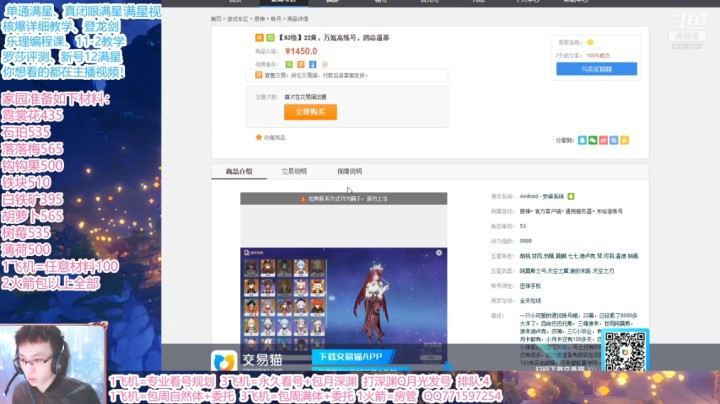Go to the 原神 breadcrumb link
The width and height of the screenshot is (720, 404).
point(259,19)
